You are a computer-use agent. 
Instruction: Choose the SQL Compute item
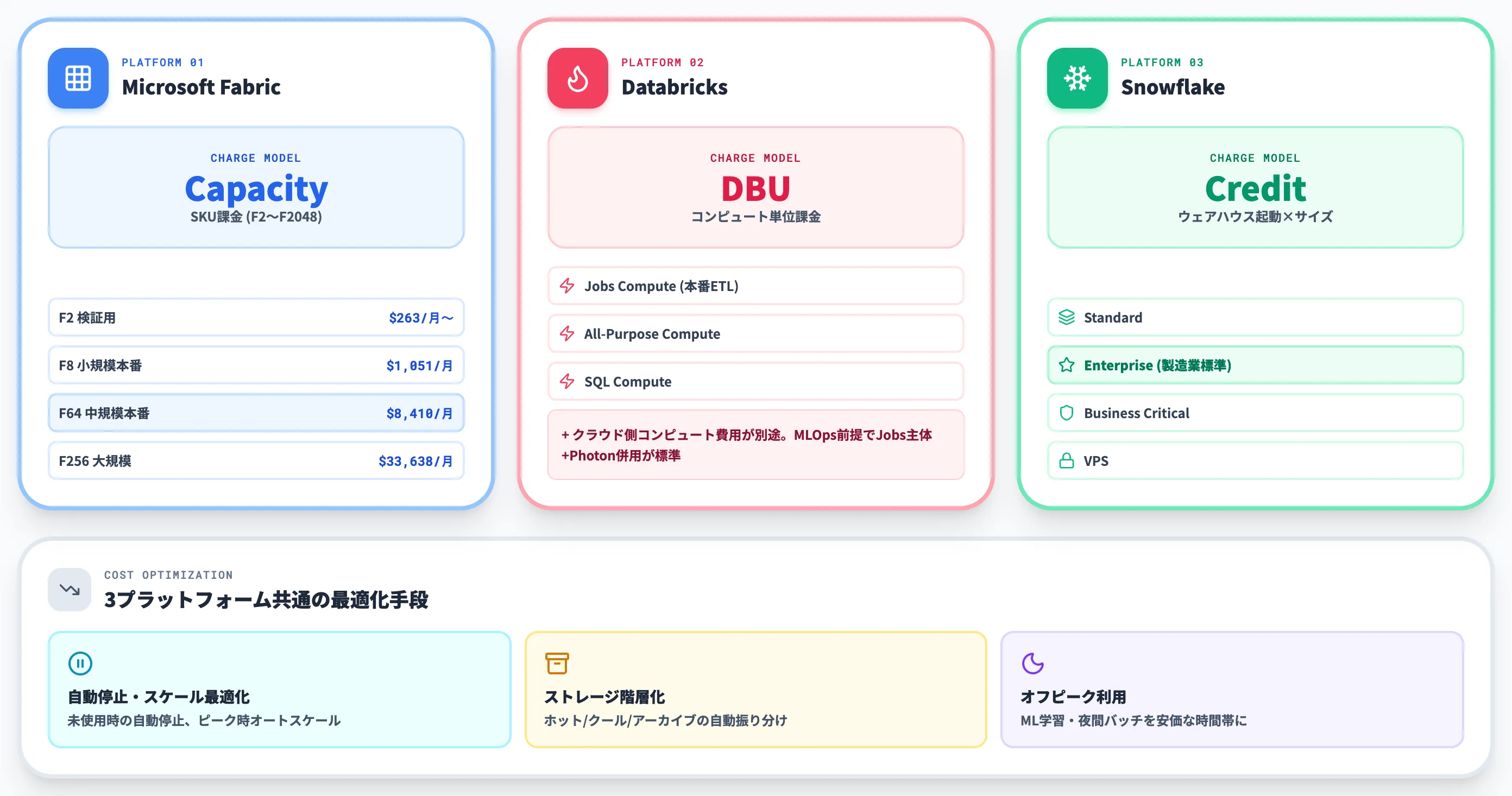coord(755,382)
